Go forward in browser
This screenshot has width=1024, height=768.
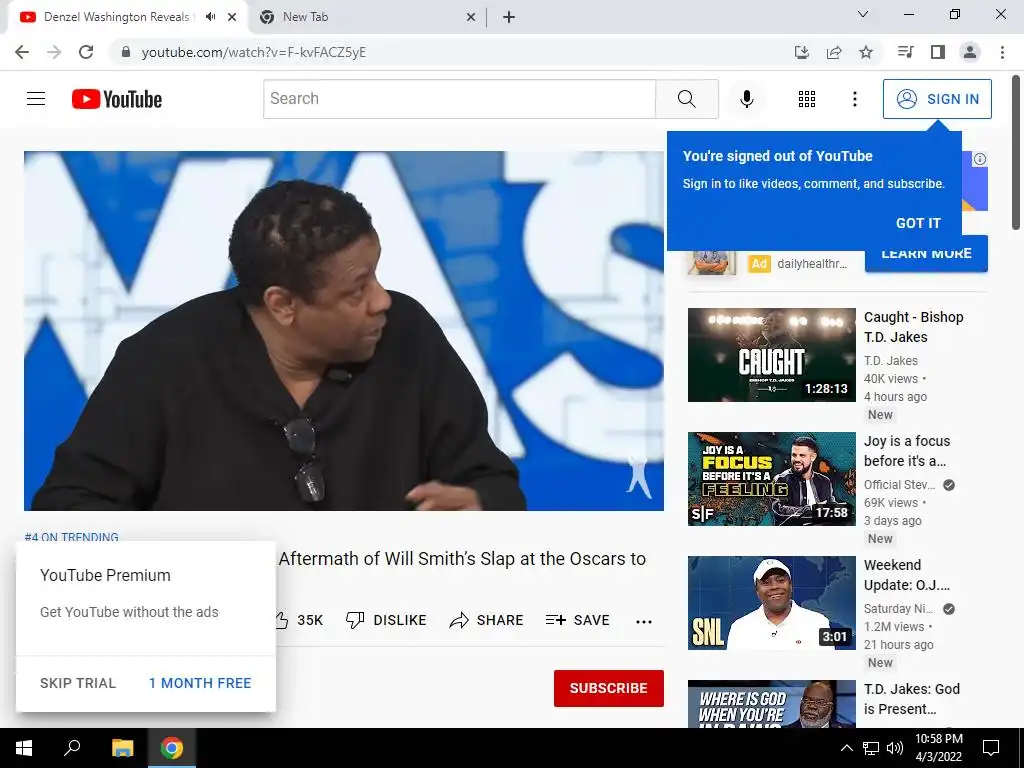click(x=54, y=52)
